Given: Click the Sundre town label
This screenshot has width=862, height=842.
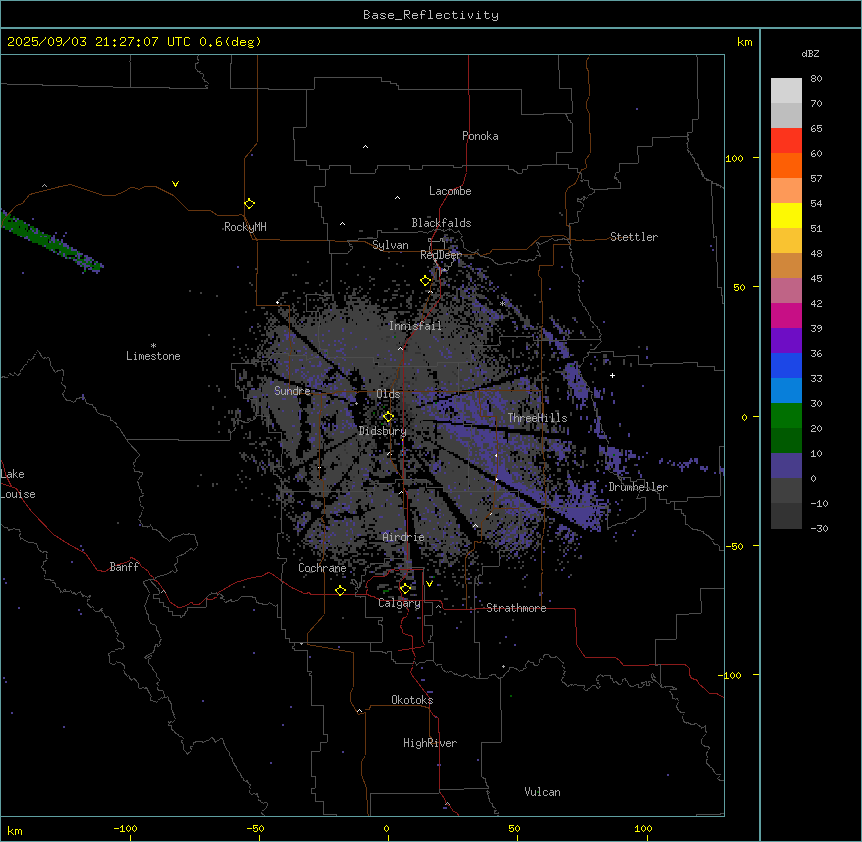Looking at the screenshot, I should pyautogui.click(x=292, y=391).
